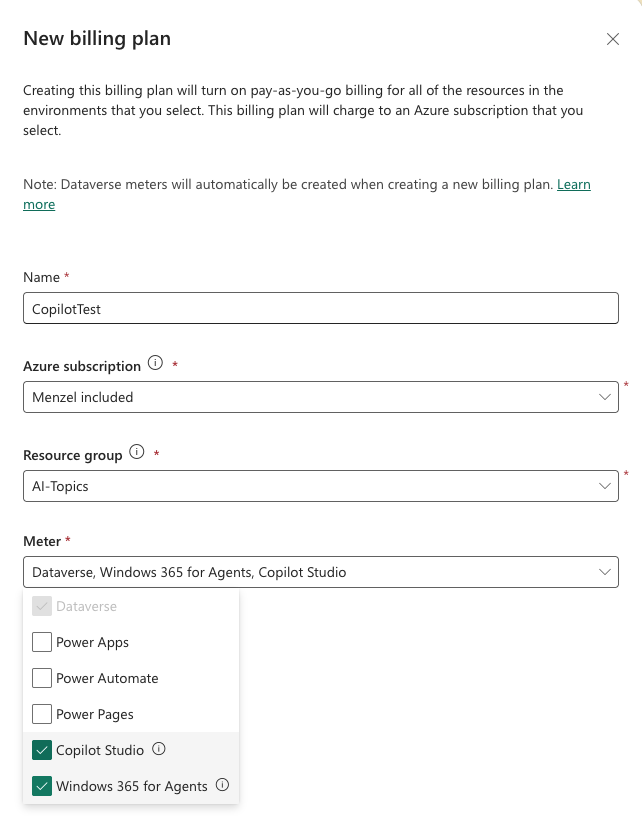Viewport: 642px width, 816px height.
Task: Uncheck the Copilot Studio checkbox
Action: pyautogui.click(x=42, y=750)
